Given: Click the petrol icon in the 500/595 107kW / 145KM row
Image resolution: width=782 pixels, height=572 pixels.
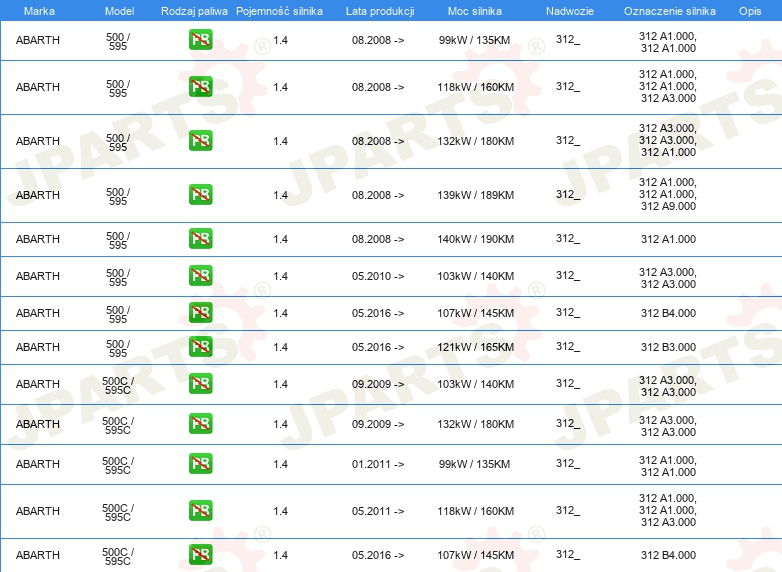Looking at the screenshot, I should click(200, 313).
